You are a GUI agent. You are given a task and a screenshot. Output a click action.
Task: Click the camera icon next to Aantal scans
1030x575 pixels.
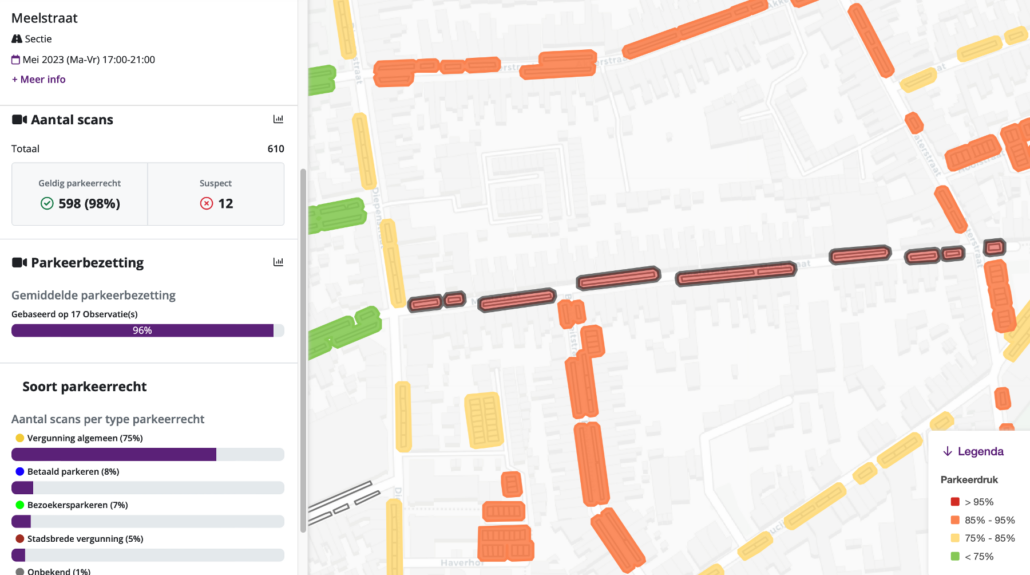tap(19, 120)
